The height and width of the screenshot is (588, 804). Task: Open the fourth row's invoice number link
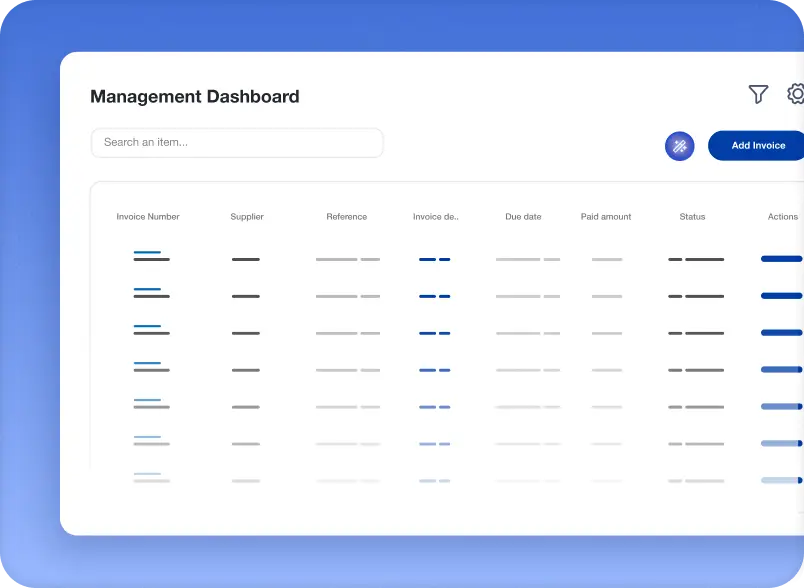coord(148,364)
